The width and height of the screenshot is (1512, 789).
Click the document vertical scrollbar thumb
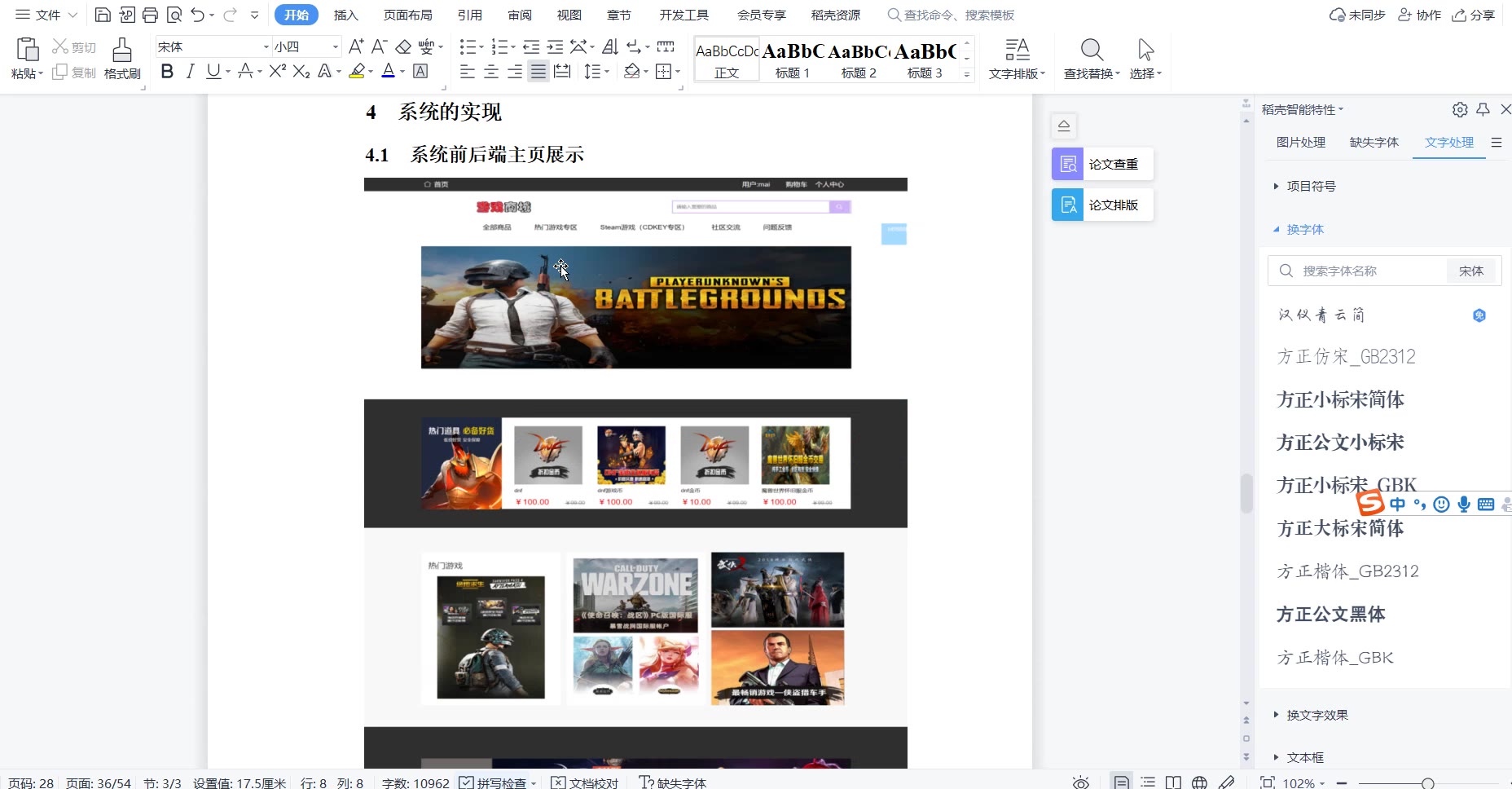1246,493
